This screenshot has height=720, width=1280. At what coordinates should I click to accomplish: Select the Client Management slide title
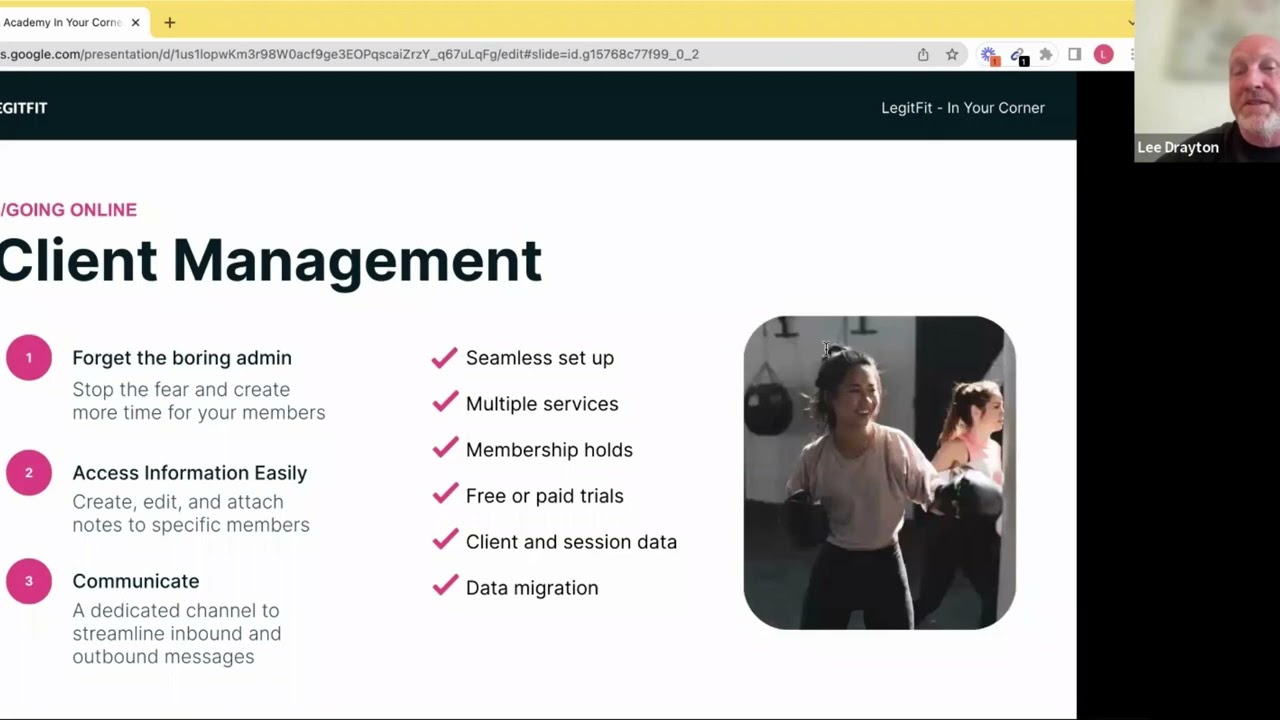[x=270, y=261]
